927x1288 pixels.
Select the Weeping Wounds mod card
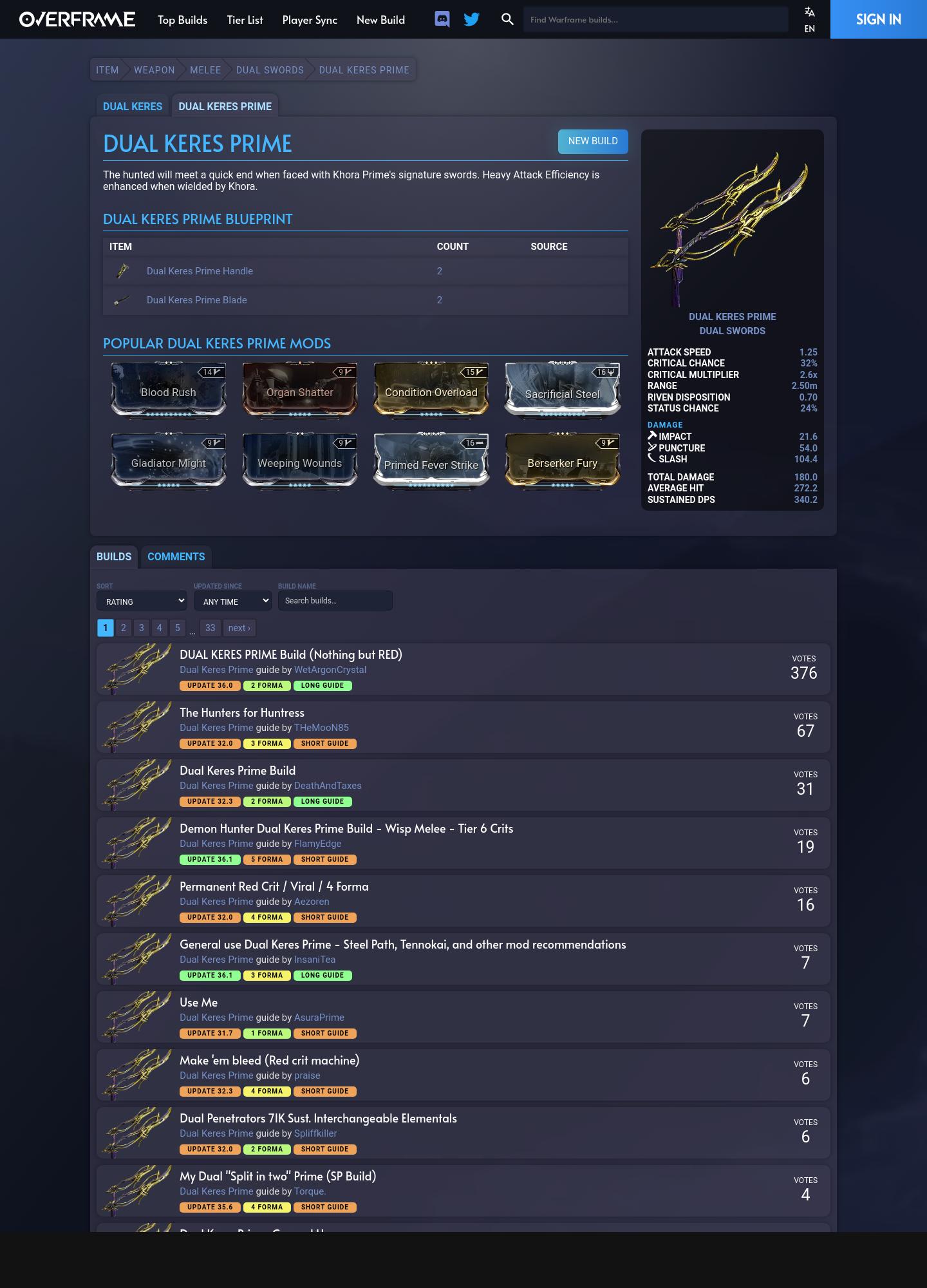300,461
